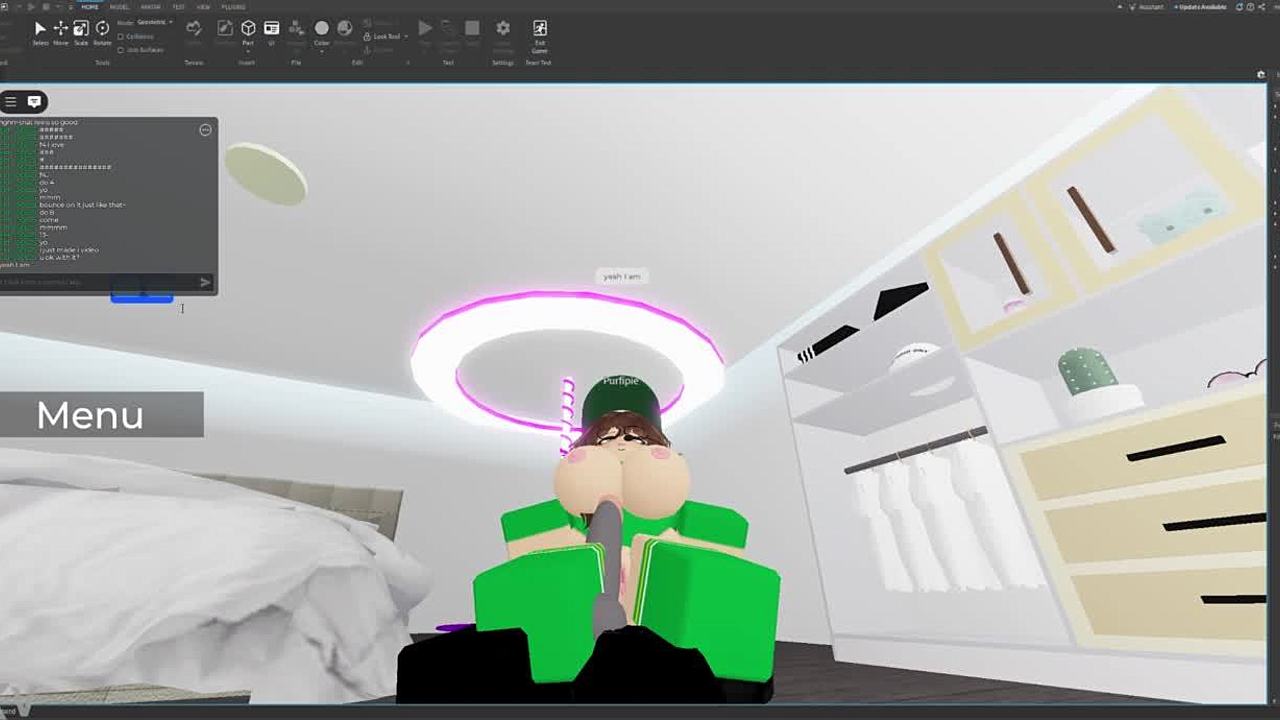Pick the Scale tool
Viewport: 1280px width, 720px height.
point(81,30)
